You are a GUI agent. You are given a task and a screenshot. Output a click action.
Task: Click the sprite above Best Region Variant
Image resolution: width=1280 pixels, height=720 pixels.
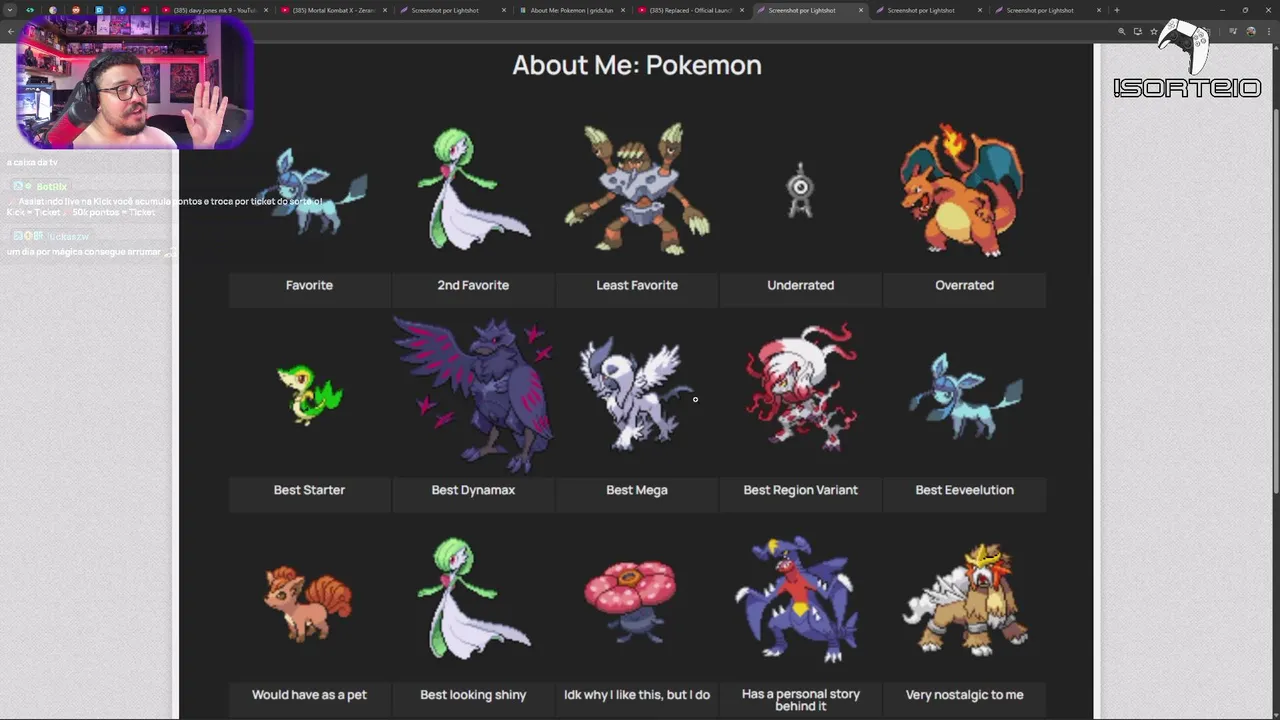[800, 387]
